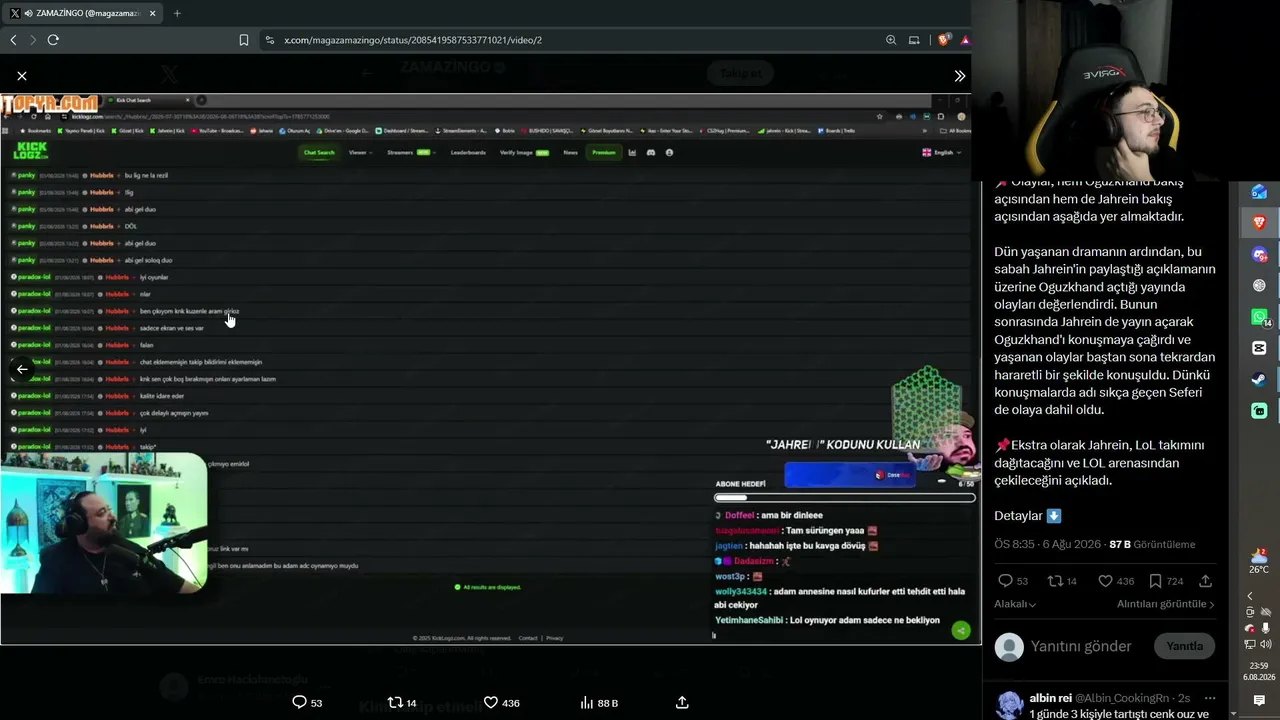The height and width of the screenshot is (720, 1280).
Task: Bookmark the post, icon showing 724
Action: click(1155, 581)
